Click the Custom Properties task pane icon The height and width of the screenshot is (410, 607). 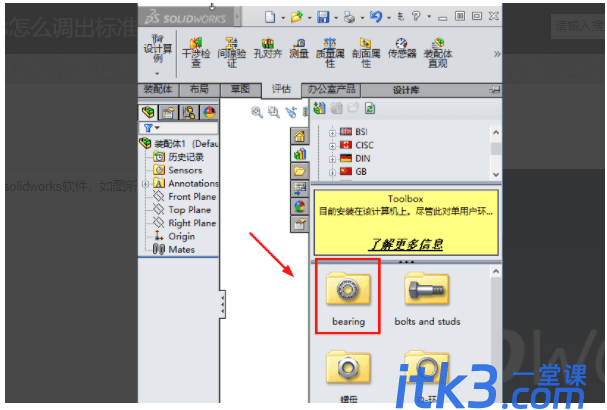pyautogui.click(x=299, y=223)
